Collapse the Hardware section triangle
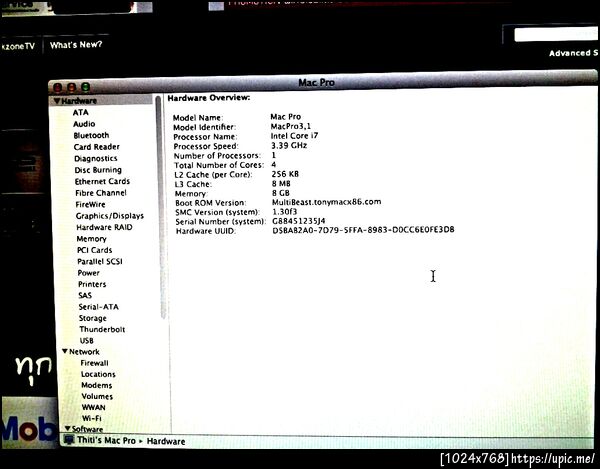Viewport: 600px width, 469px height. pyautogui.click(x=57, y=101)
